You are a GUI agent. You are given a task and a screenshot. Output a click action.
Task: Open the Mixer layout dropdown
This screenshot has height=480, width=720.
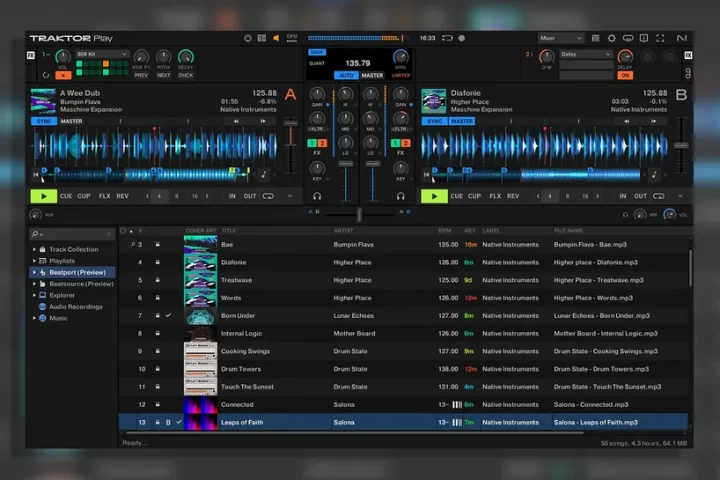click(x=561, y=38)
